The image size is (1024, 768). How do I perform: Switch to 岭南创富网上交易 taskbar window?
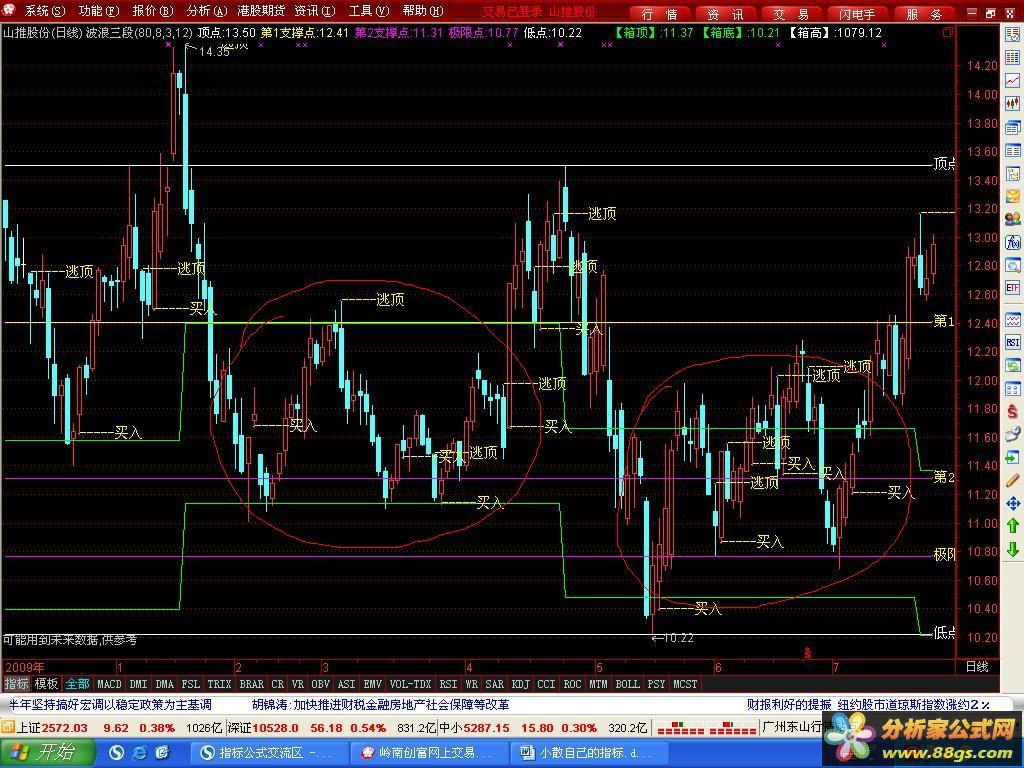427,753
